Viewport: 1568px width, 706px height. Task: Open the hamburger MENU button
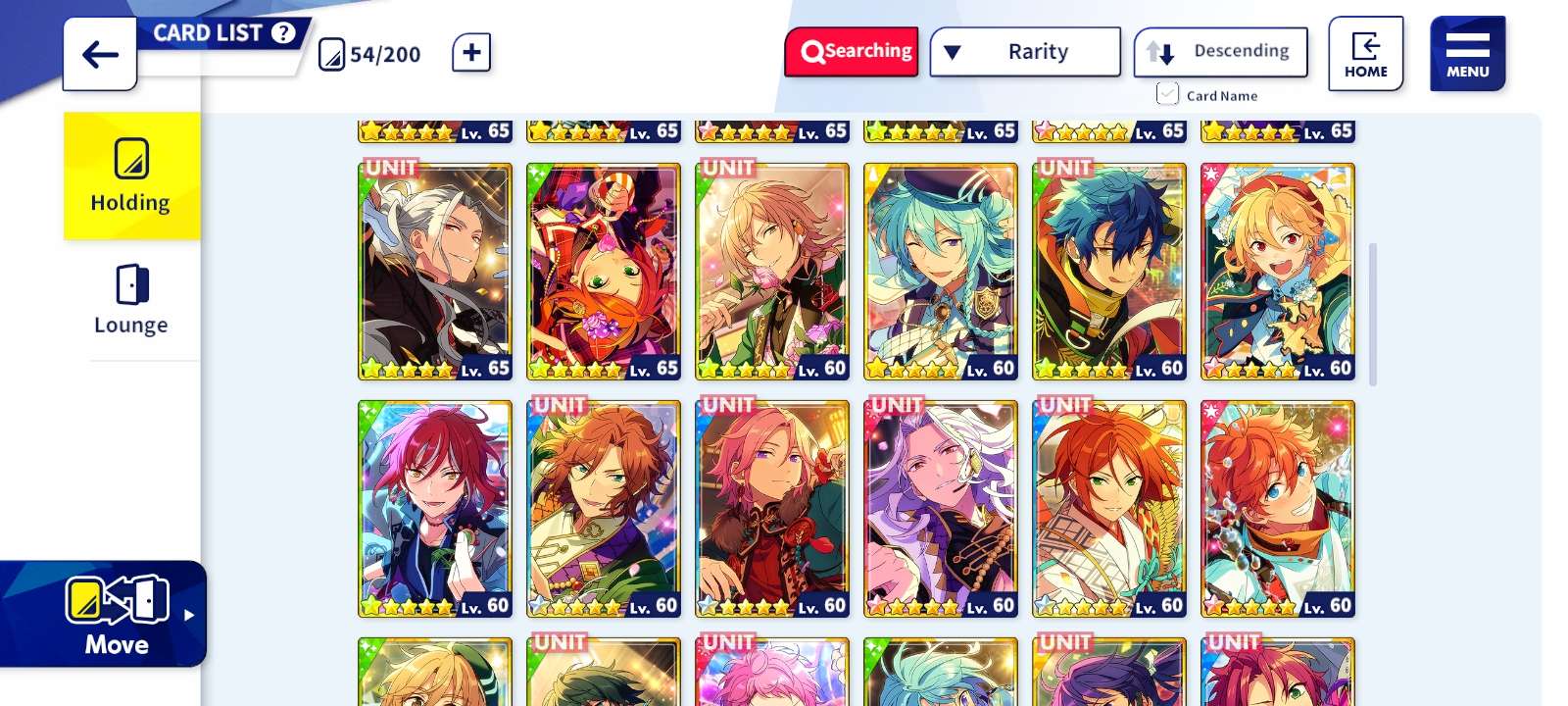1467,54
